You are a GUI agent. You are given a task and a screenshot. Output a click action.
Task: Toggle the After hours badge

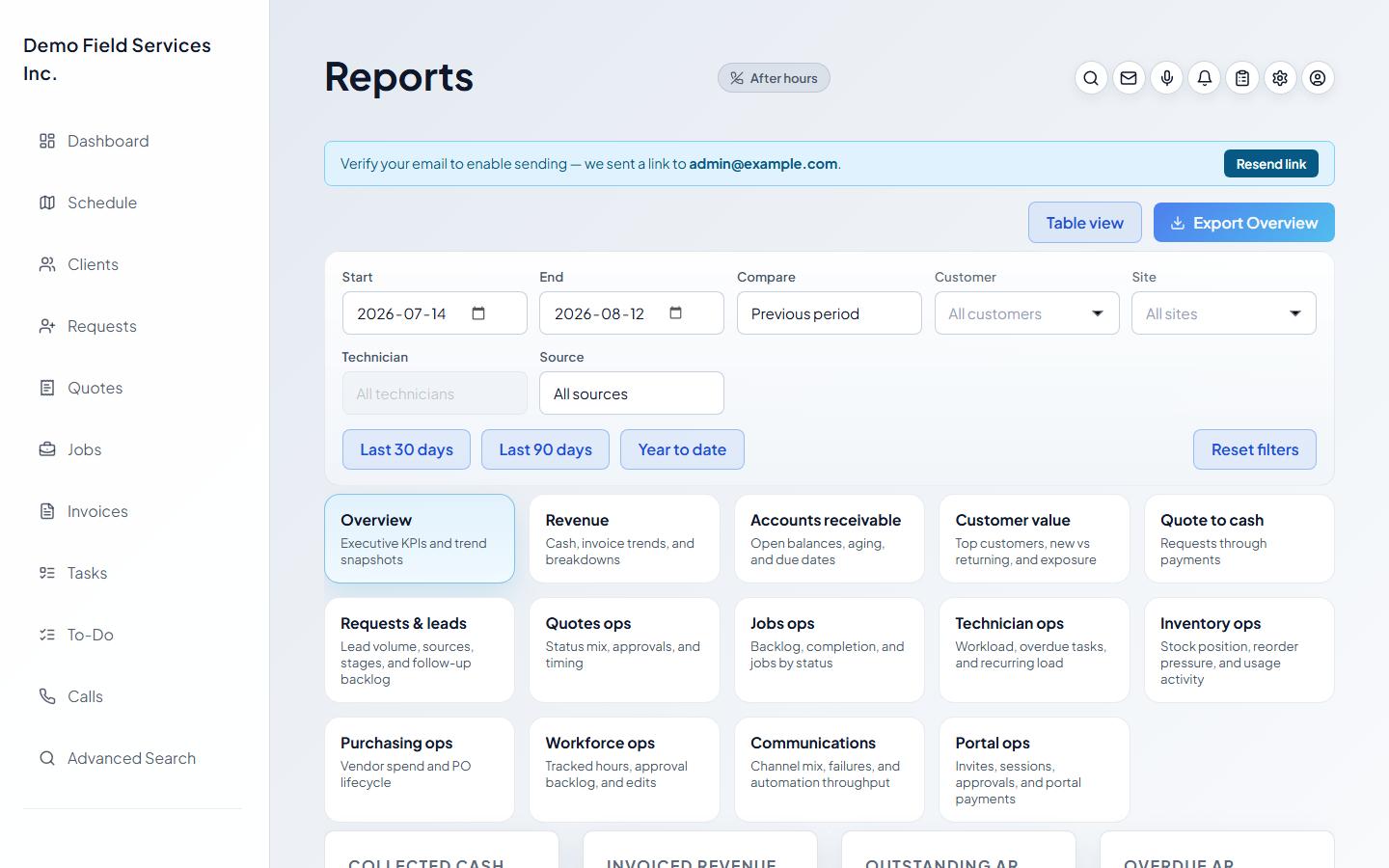click(x=774, y=78)
